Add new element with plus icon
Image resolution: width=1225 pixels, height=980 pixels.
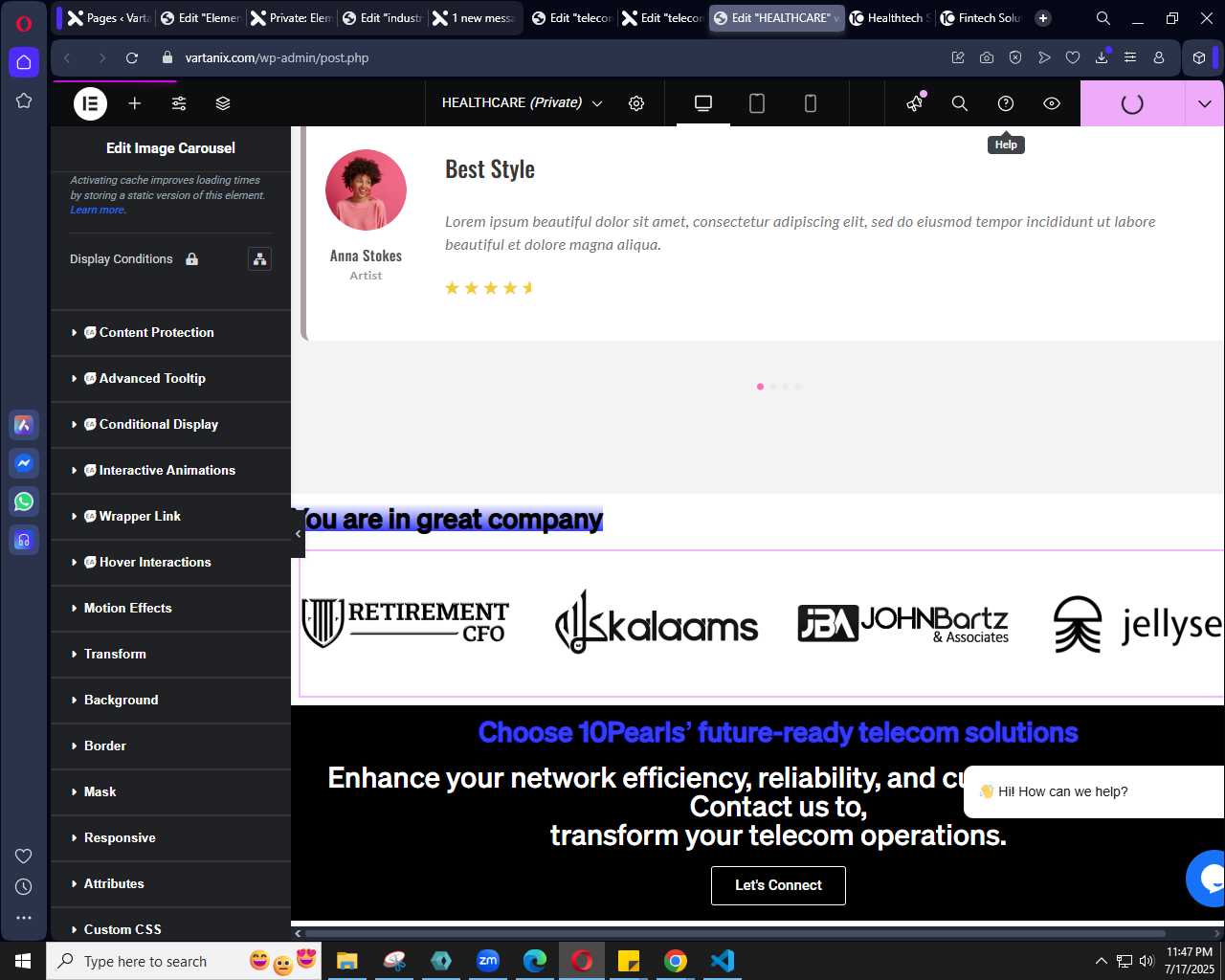135,103
